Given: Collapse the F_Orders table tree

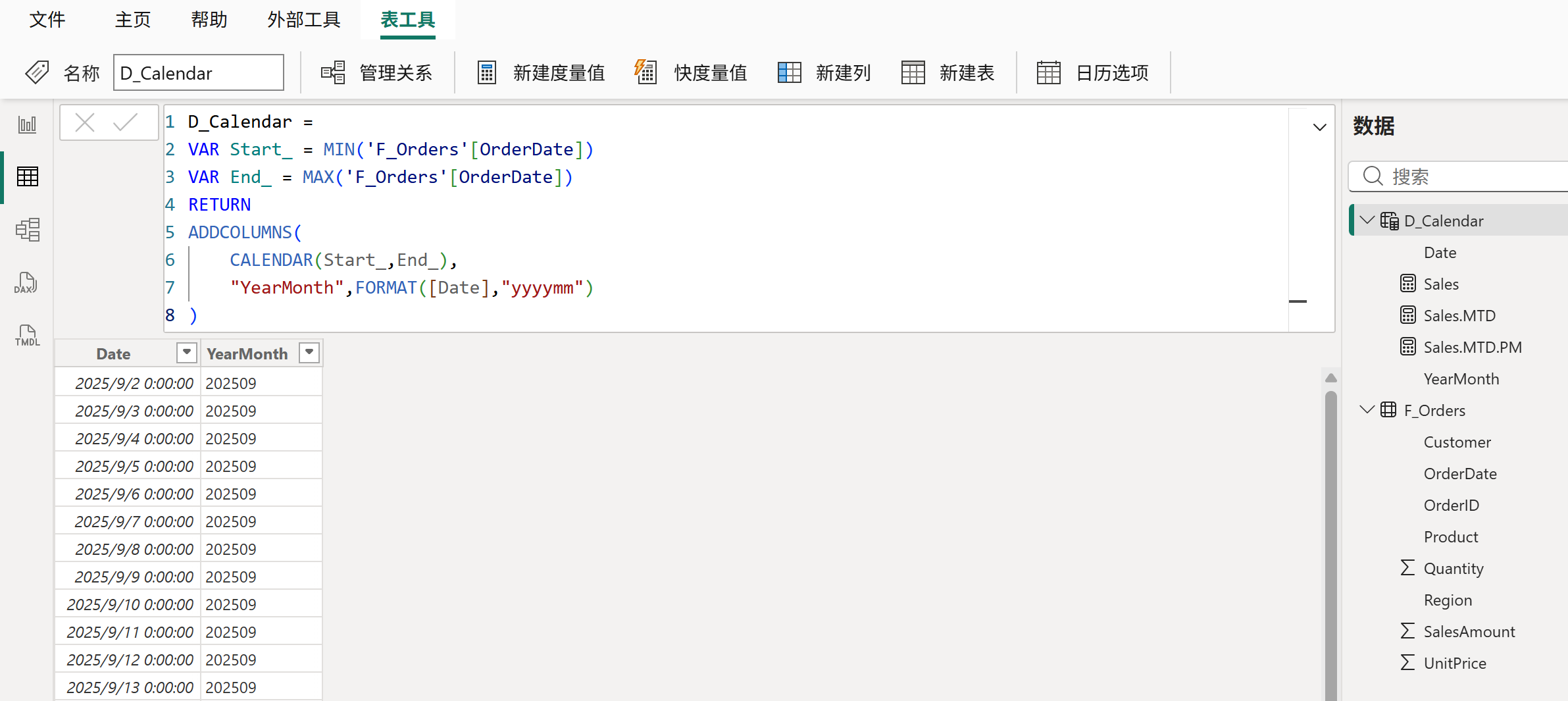Looking at the screenshot, I should [x=1367, y=410].
